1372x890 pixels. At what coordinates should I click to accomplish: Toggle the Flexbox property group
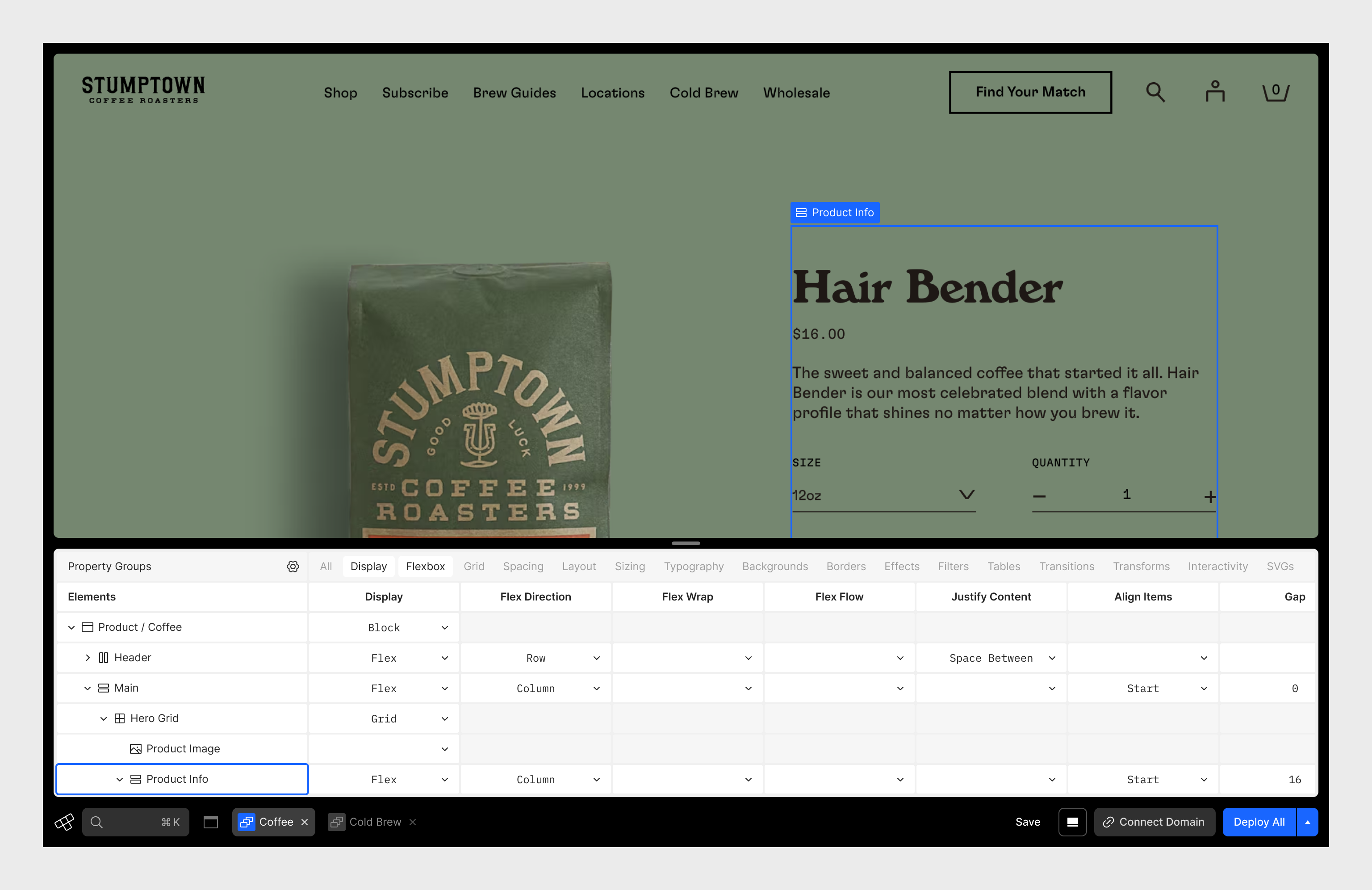click(x=425, y=567)
